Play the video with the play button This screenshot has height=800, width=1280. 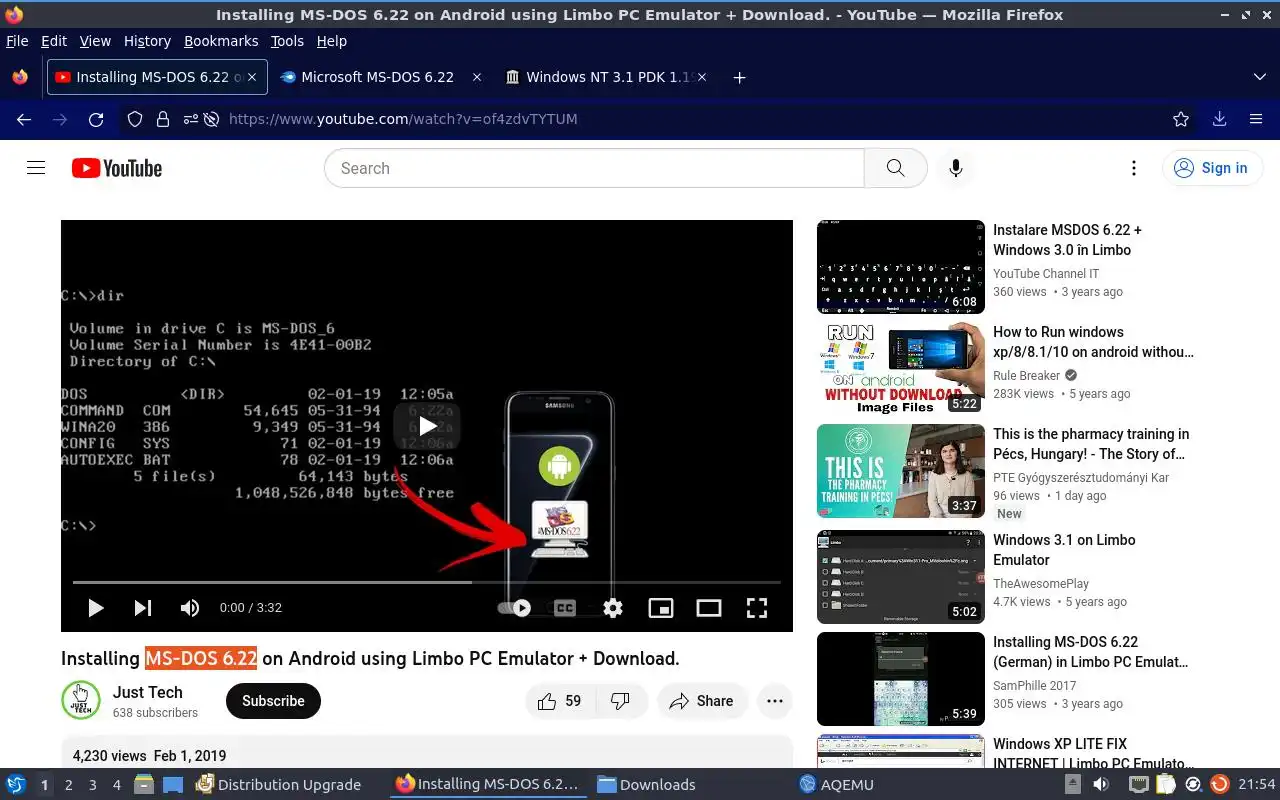coord(96,608)
